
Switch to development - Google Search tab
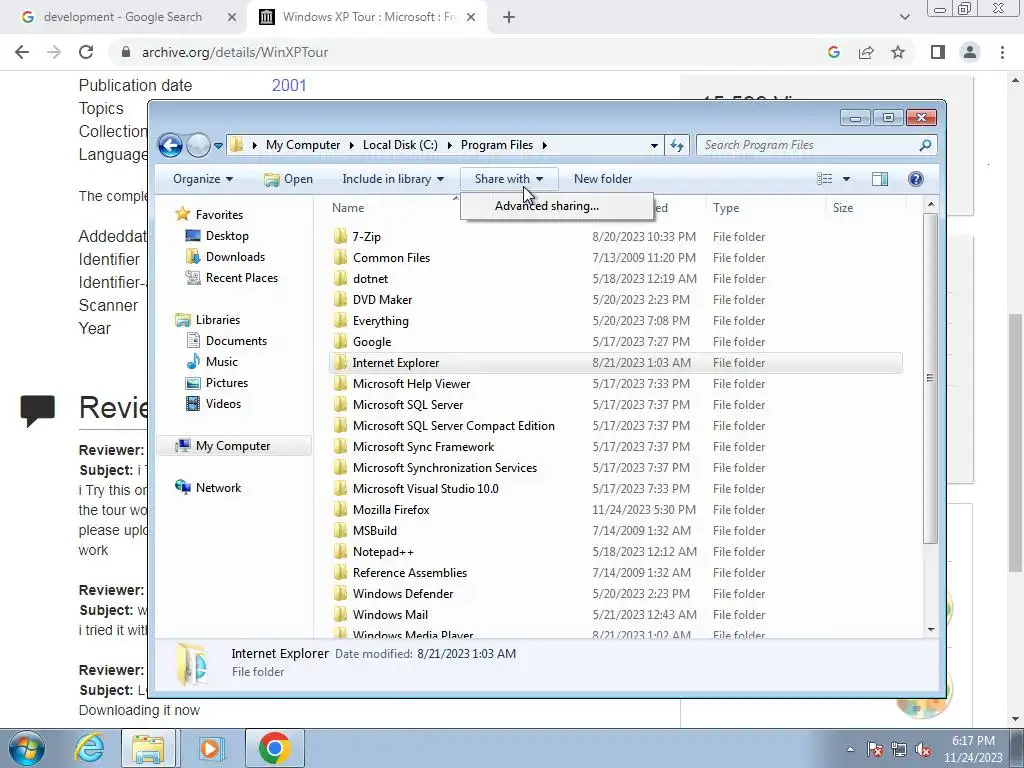click(x=123, y=17)
